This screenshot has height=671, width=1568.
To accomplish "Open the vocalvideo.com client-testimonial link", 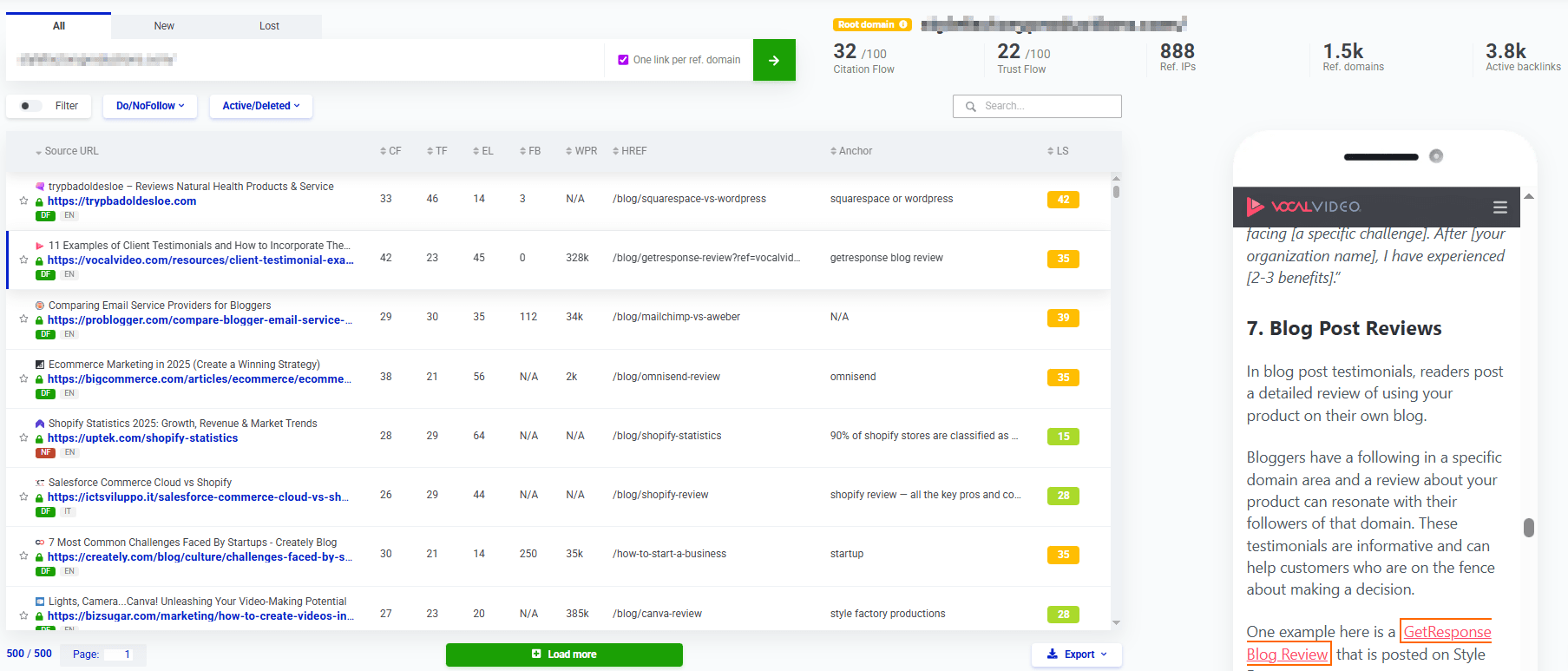I will pos(200,260).
